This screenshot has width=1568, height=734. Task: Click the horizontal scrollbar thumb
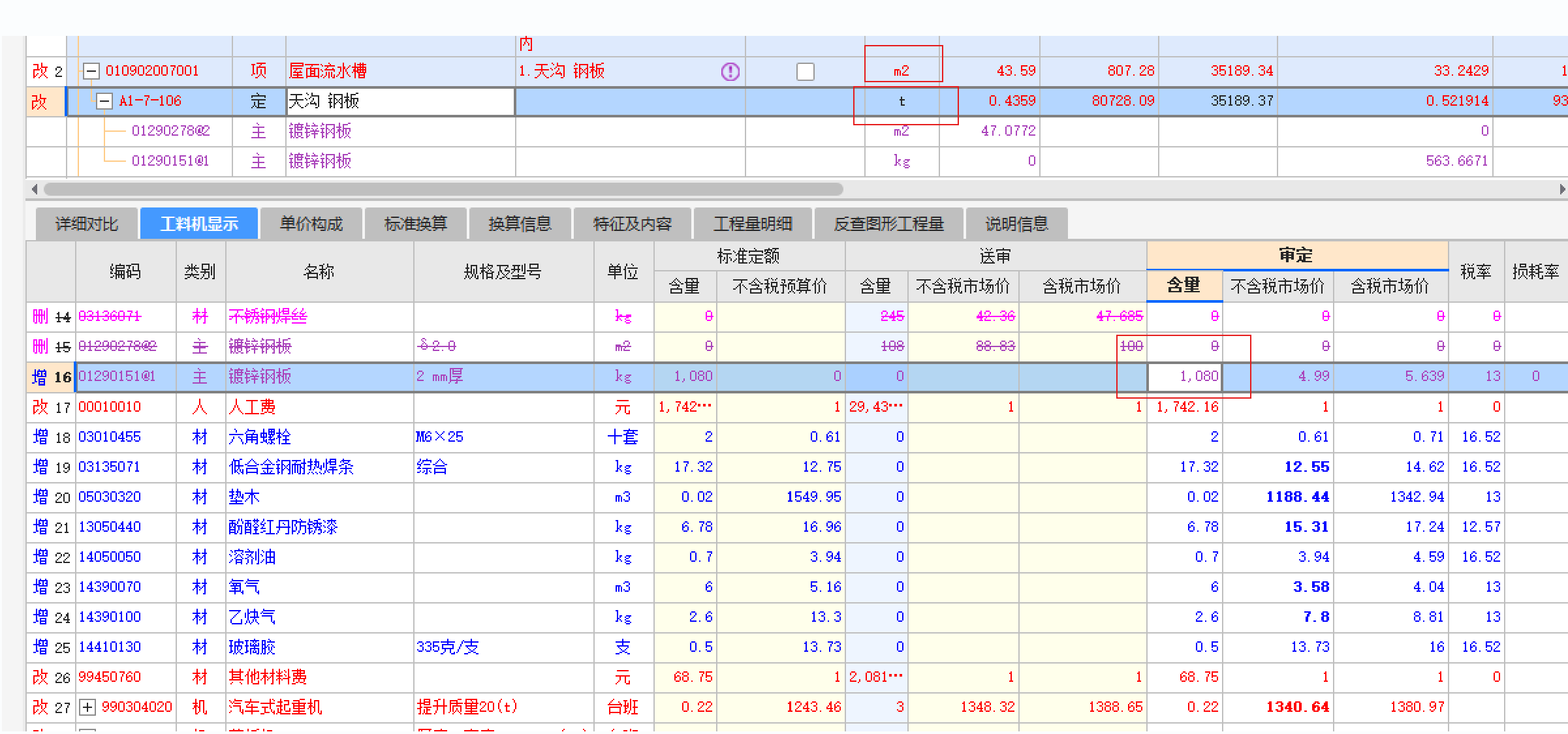coord(443,189)
